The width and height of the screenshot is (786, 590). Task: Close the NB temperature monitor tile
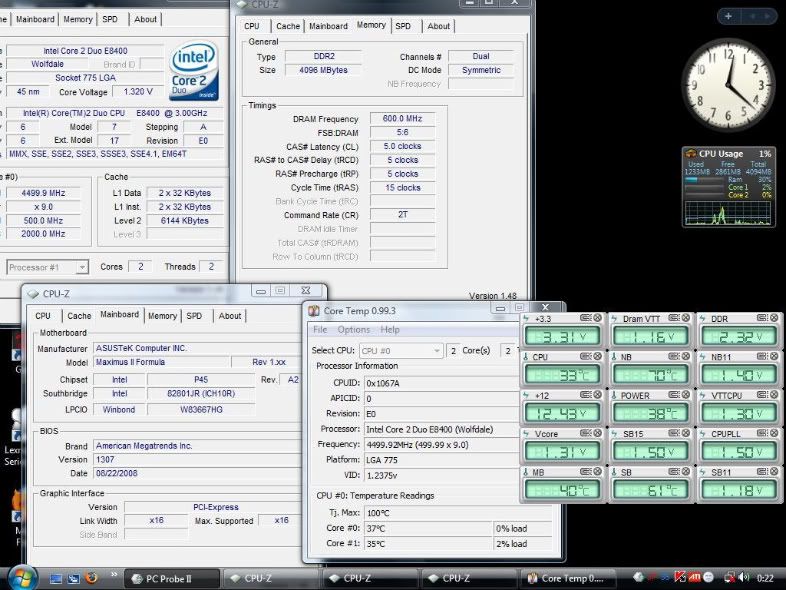[x=686, y=356]
